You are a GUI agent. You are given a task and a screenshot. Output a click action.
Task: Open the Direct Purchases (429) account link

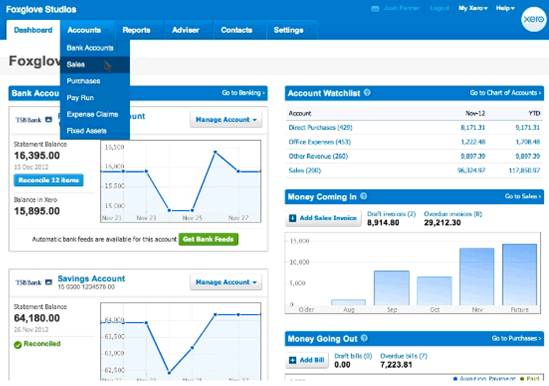point(320,127)
